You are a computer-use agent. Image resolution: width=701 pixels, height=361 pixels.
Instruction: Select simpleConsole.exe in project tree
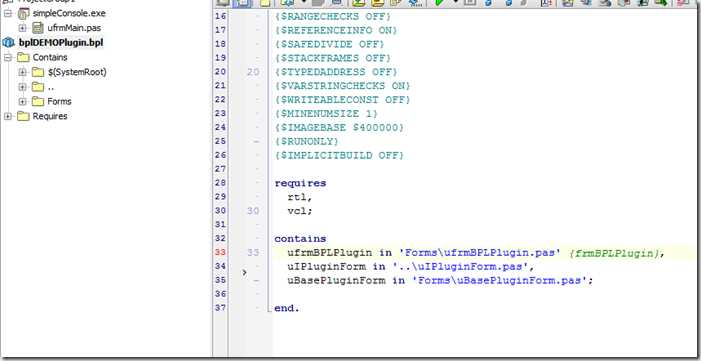pyautogui.click(x=69, y=13)
